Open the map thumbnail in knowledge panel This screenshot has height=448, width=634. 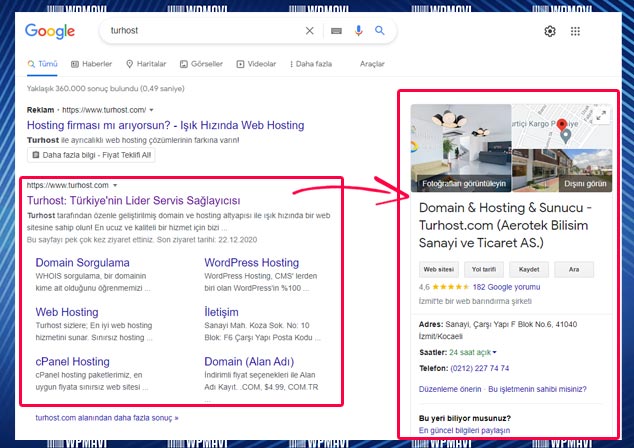click(562, 126)
